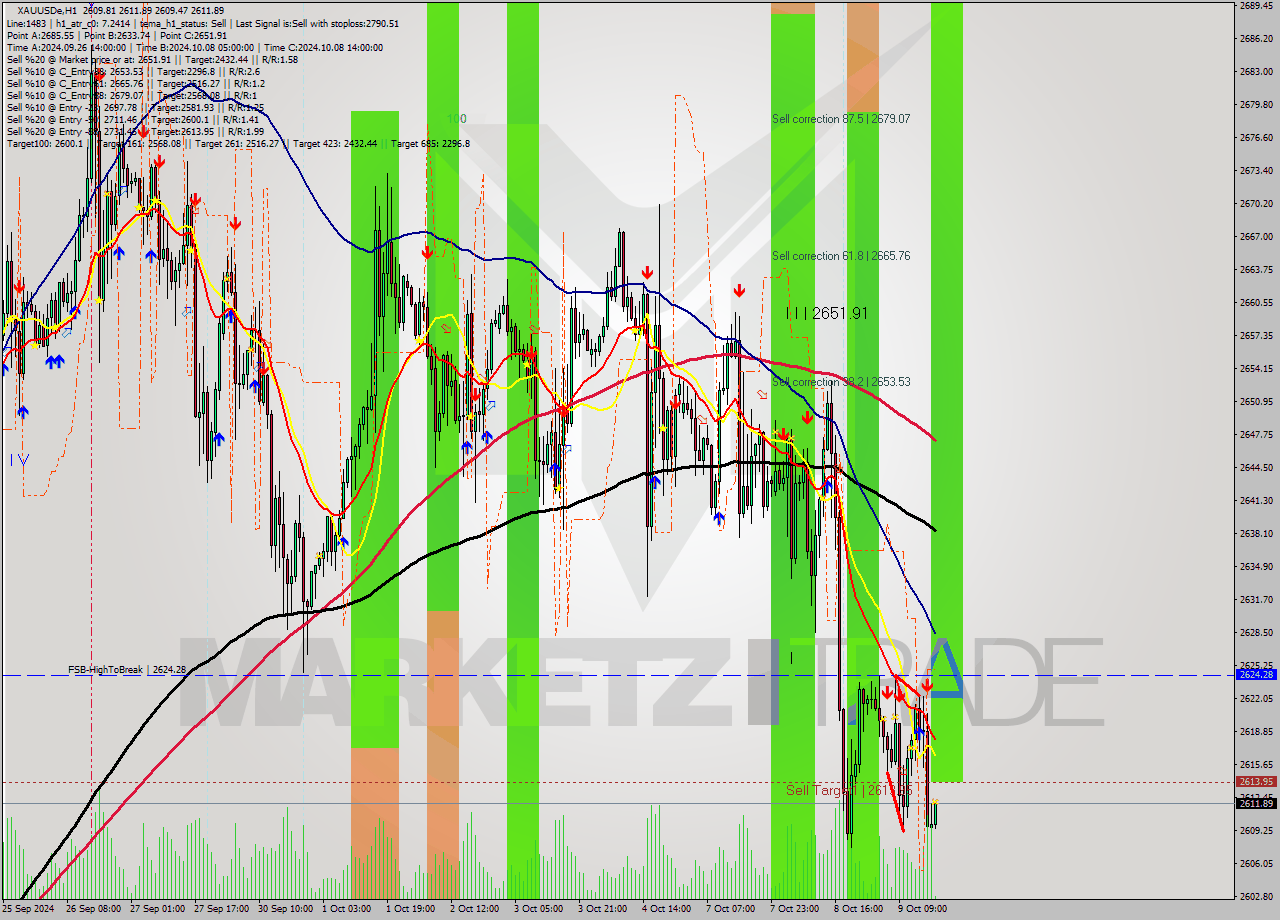Click the Sell %10 C_Entry61 2665.76 line

(x=135, y=83)
